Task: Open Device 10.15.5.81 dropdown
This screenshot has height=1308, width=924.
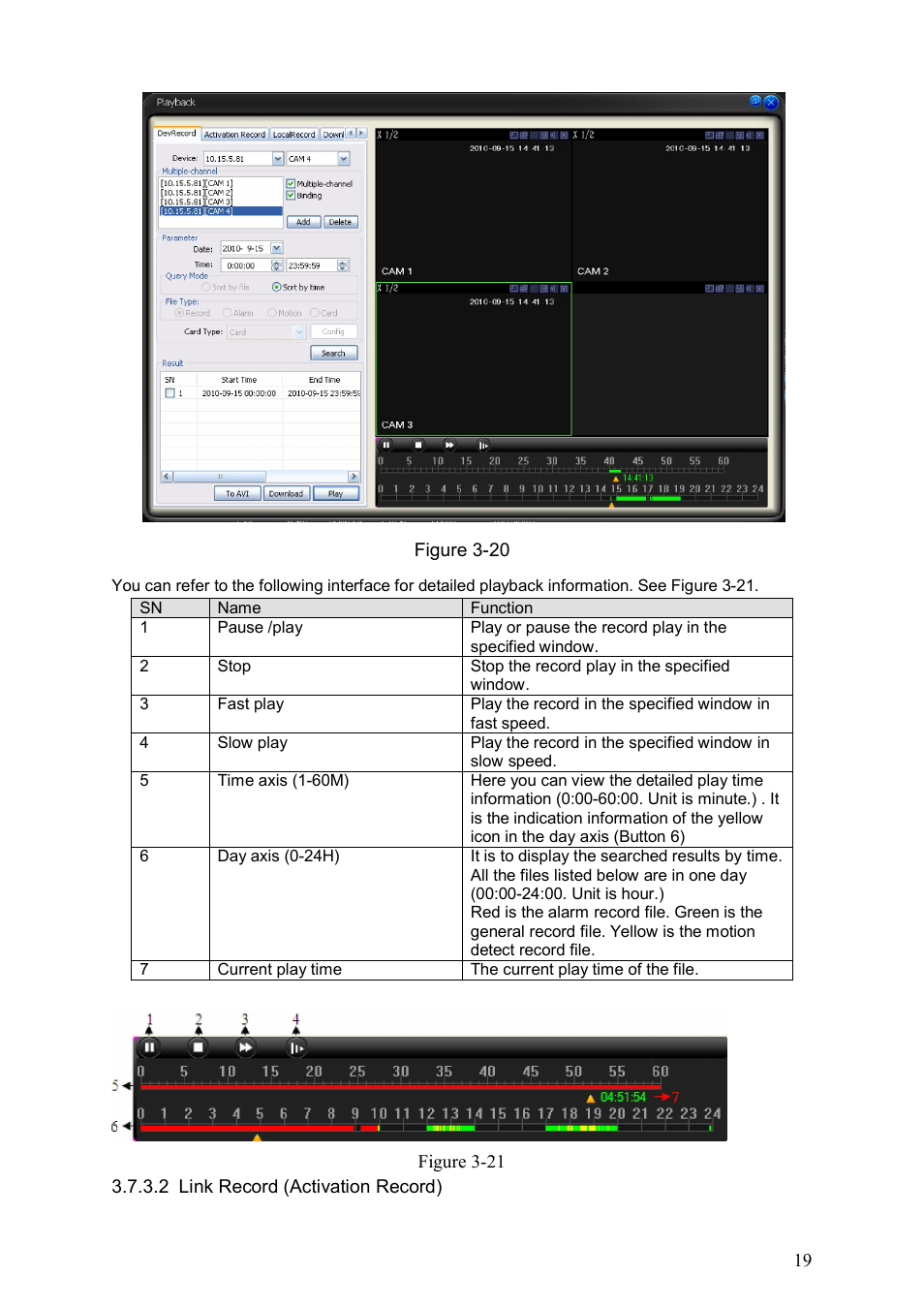Action: tap(278, 159)
